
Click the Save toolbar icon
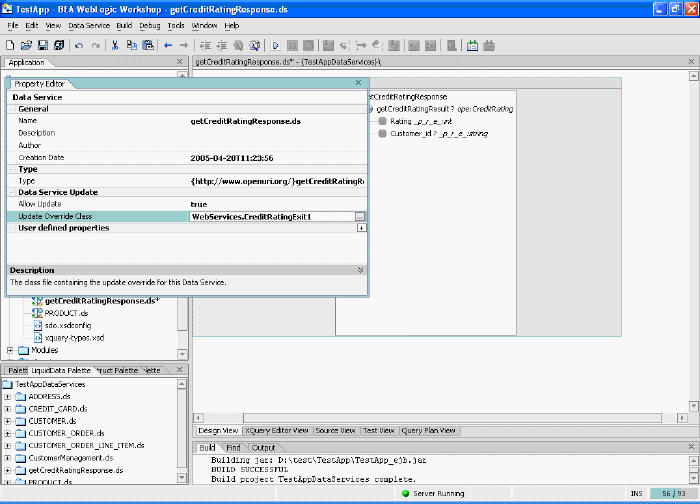coord(43,45)
